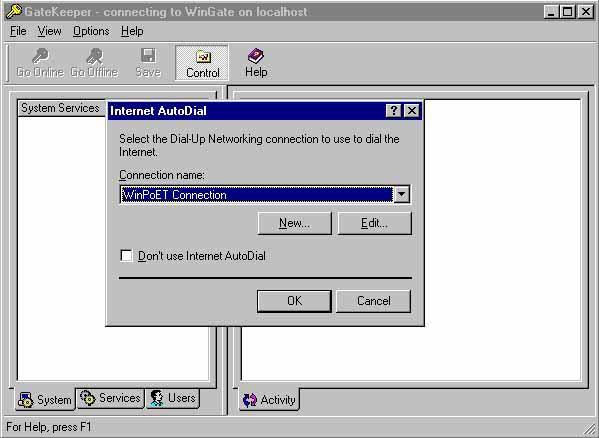Image resolution: width=599 pixels, height=438 pixels.
Task: Select the WinPoET Connection field text
Action: point(175,195)
